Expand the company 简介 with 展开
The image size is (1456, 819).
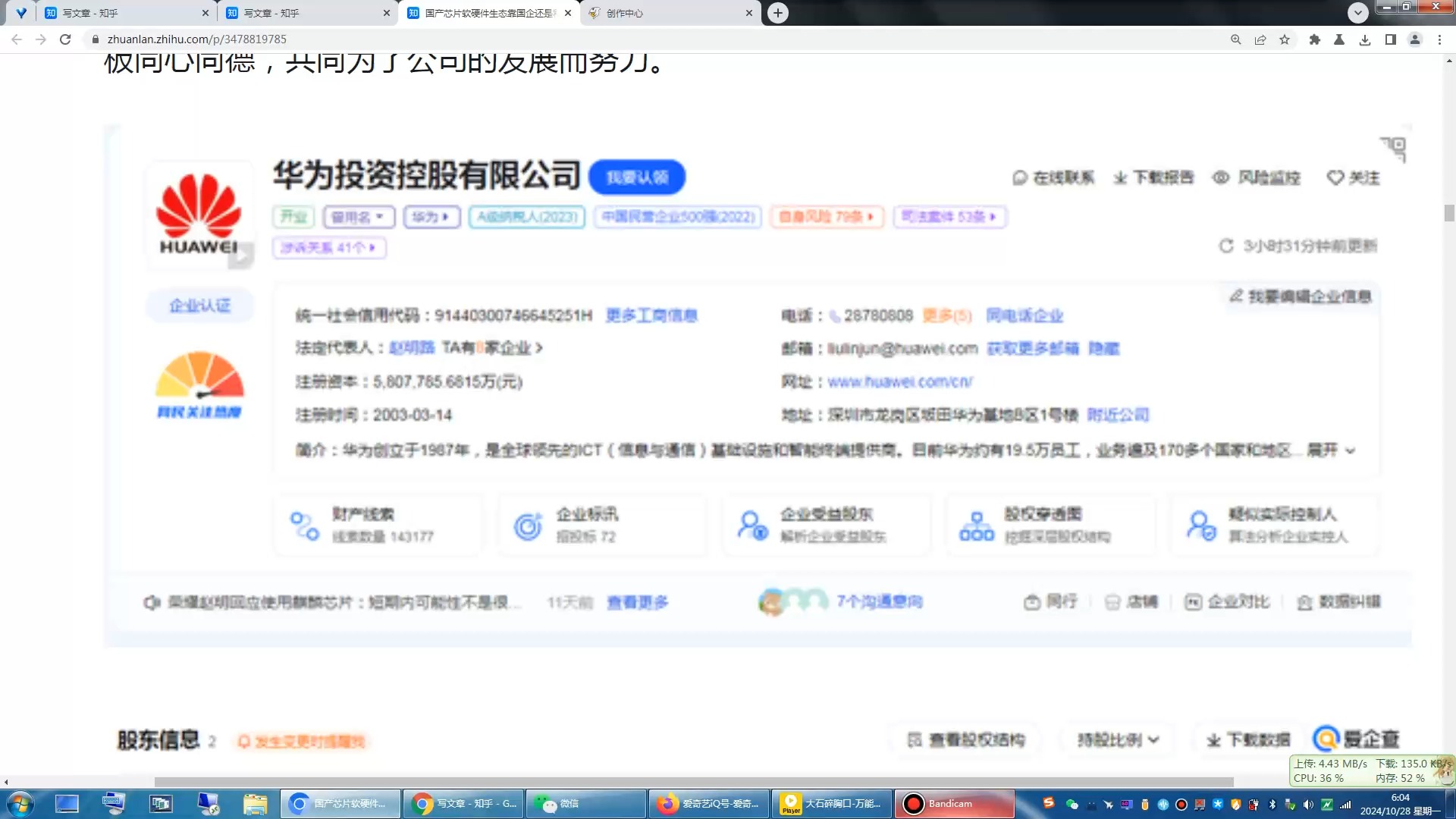[x=1331, y=450]
